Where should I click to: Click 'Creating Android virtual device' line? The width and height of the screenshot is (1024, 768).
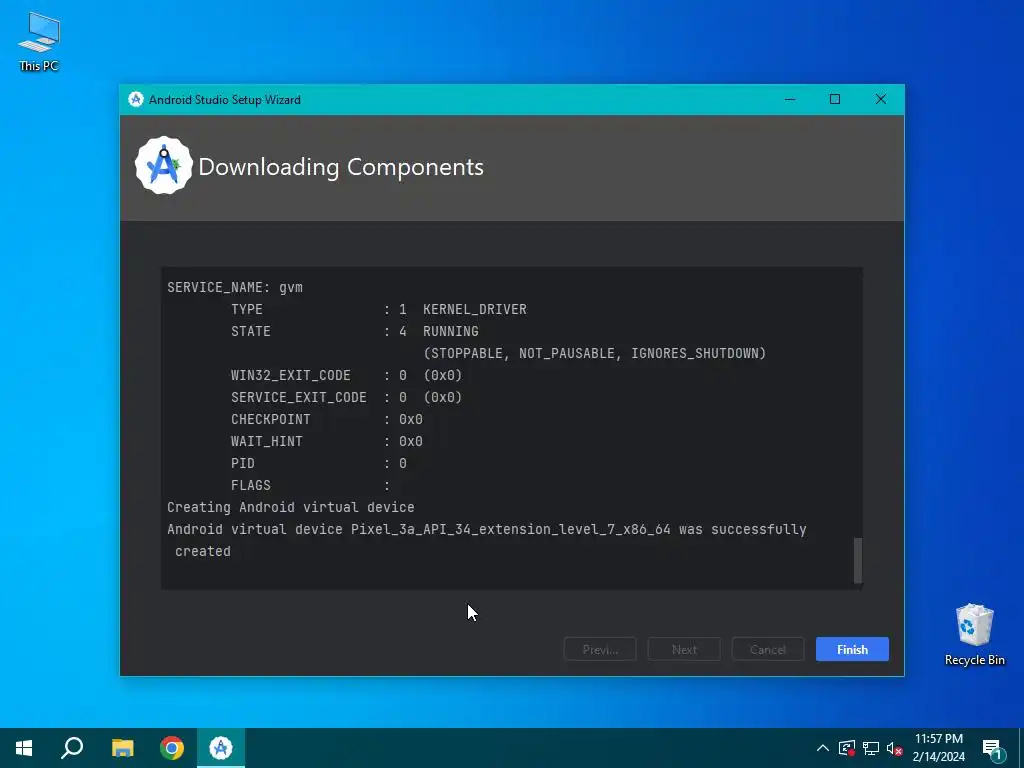click(291, 507)
